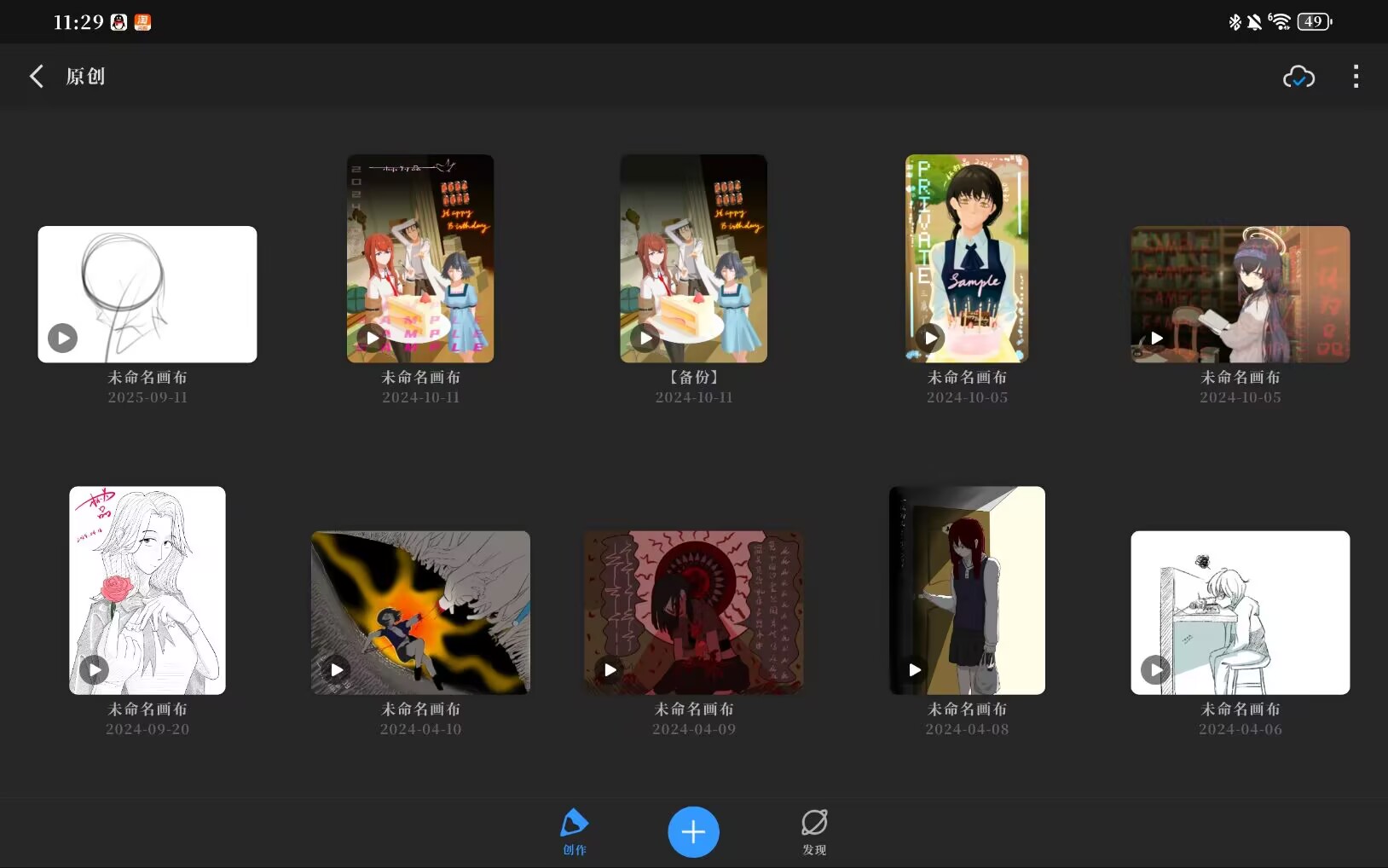This screenshot has height=868, width=1388.
Task: Select the date text 2024-04-08
Action: (967, 729)
